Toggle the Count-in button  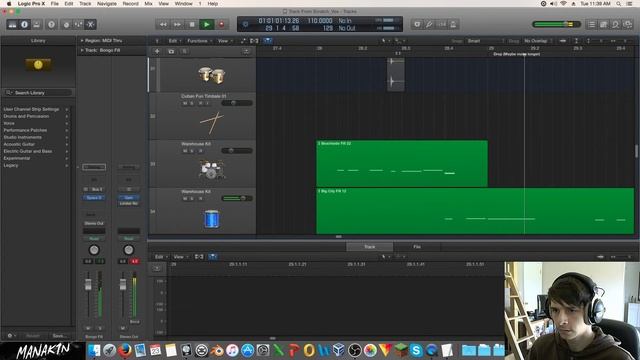coord(441,24)
